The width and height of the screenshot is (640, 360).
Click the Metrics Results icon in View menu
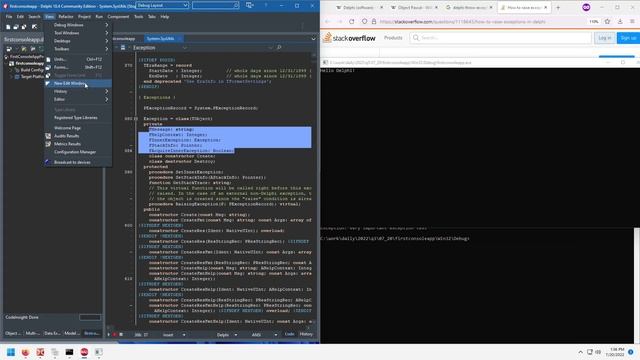48,144
